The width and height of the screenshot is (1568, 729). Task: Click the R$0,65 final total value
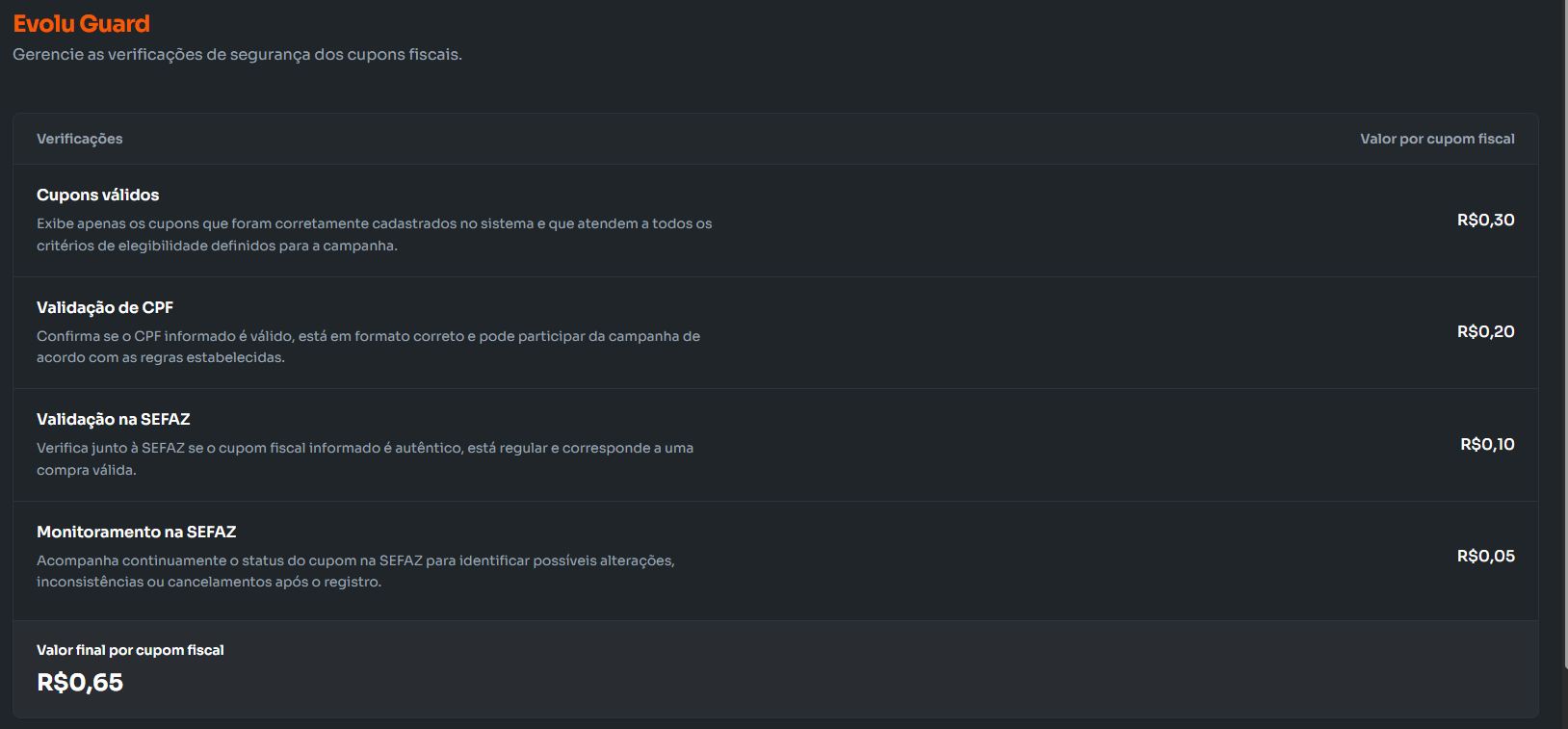80,682
